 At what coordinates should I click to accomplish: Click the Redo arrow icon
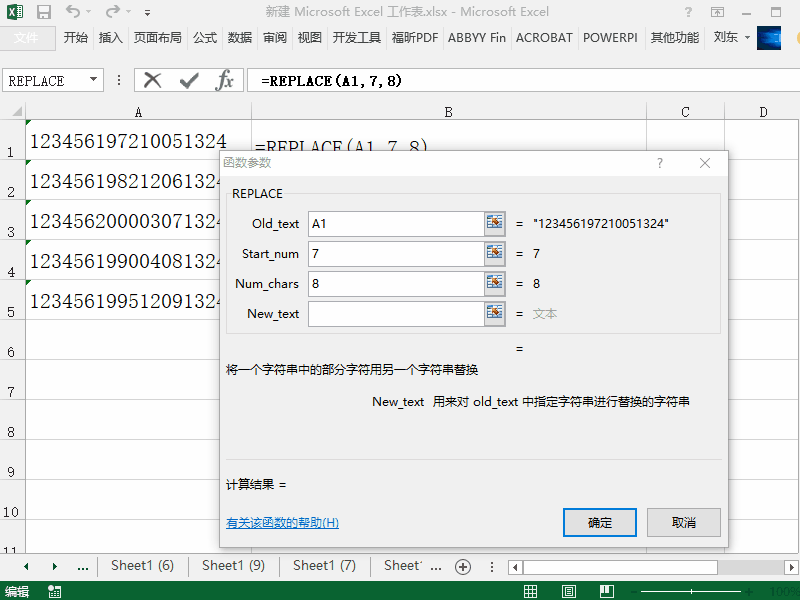(113, 11)
